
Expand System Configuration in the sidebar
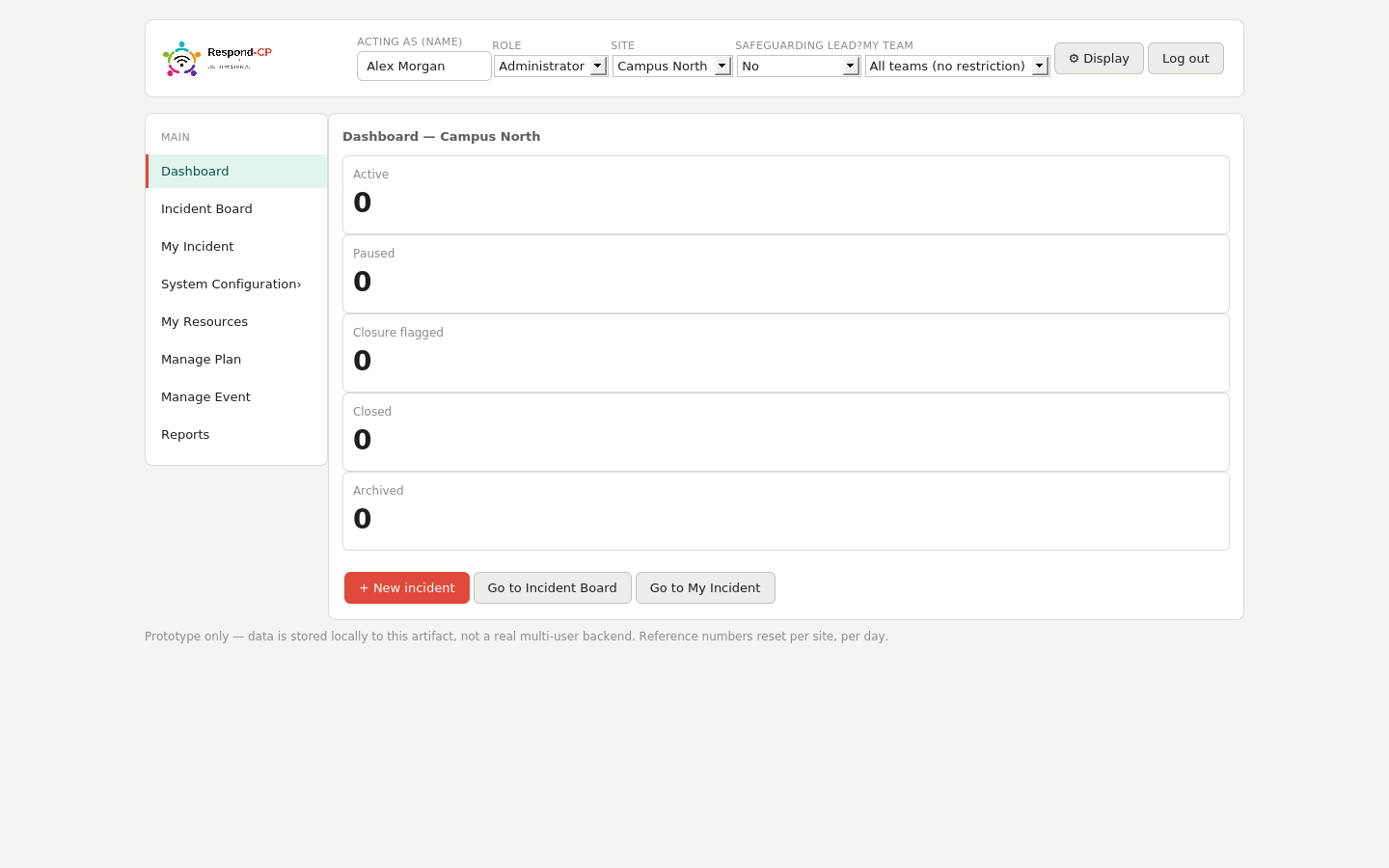tap(236, 284)
